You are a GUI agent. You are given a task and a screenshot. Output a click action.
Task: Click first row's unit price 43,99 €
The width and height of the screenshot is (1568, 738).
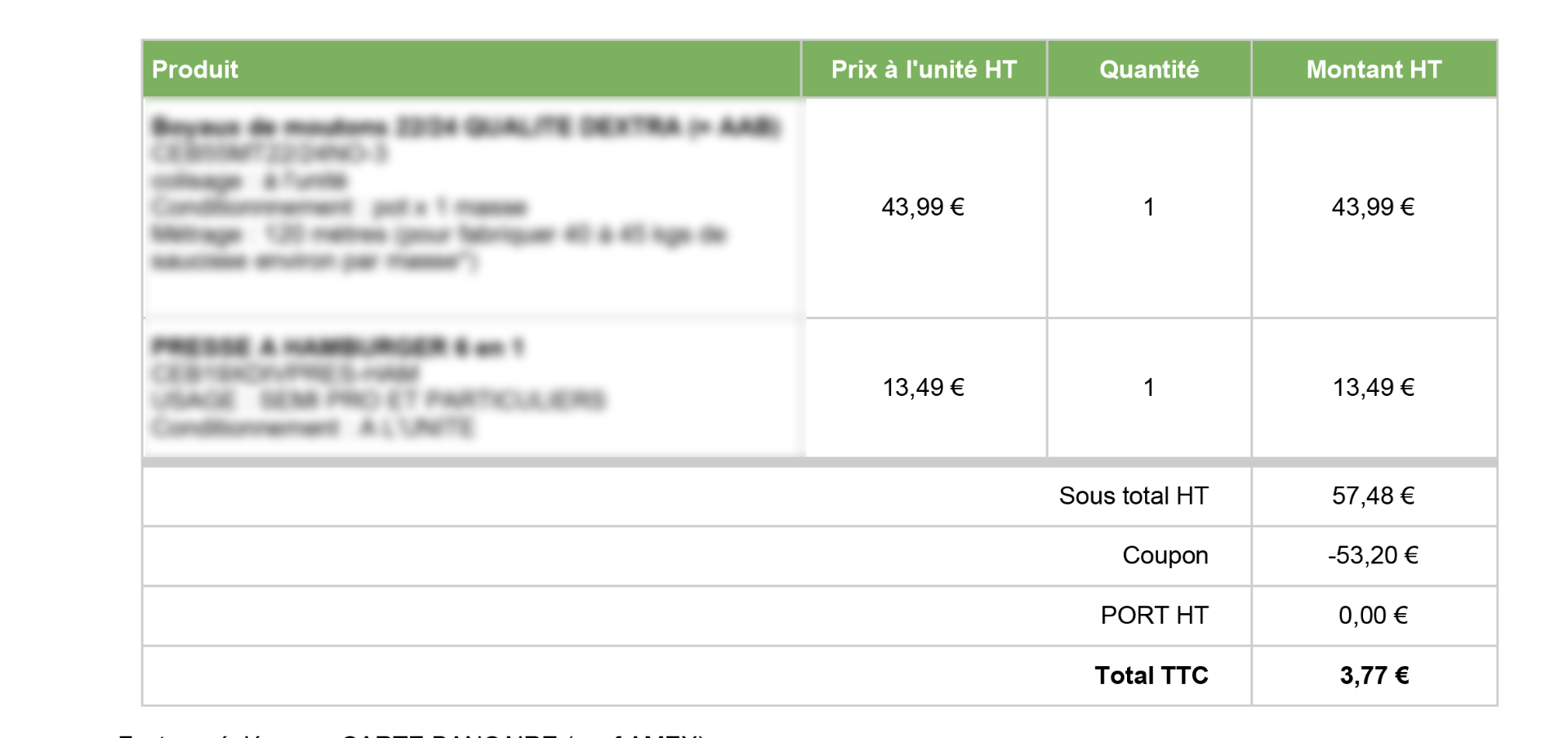tap(923, 207)
